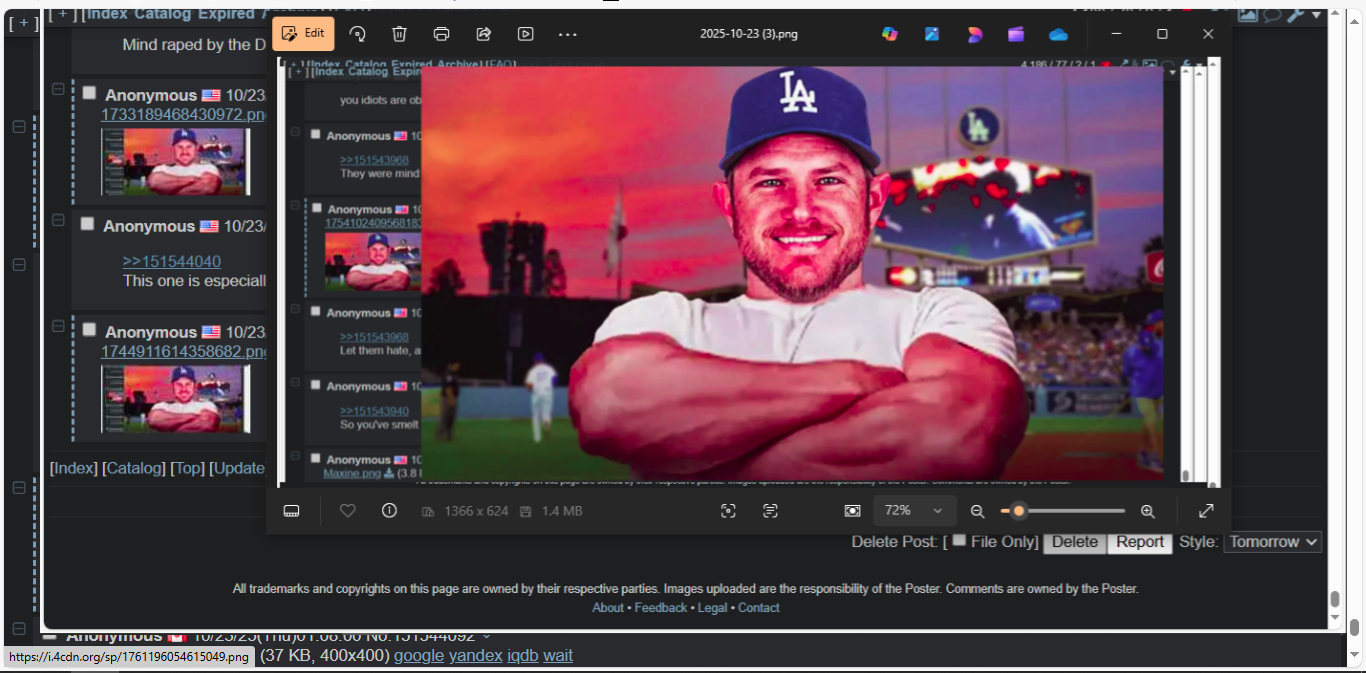
Task: Open the three-dot more options menu
Action: [568, 34]
